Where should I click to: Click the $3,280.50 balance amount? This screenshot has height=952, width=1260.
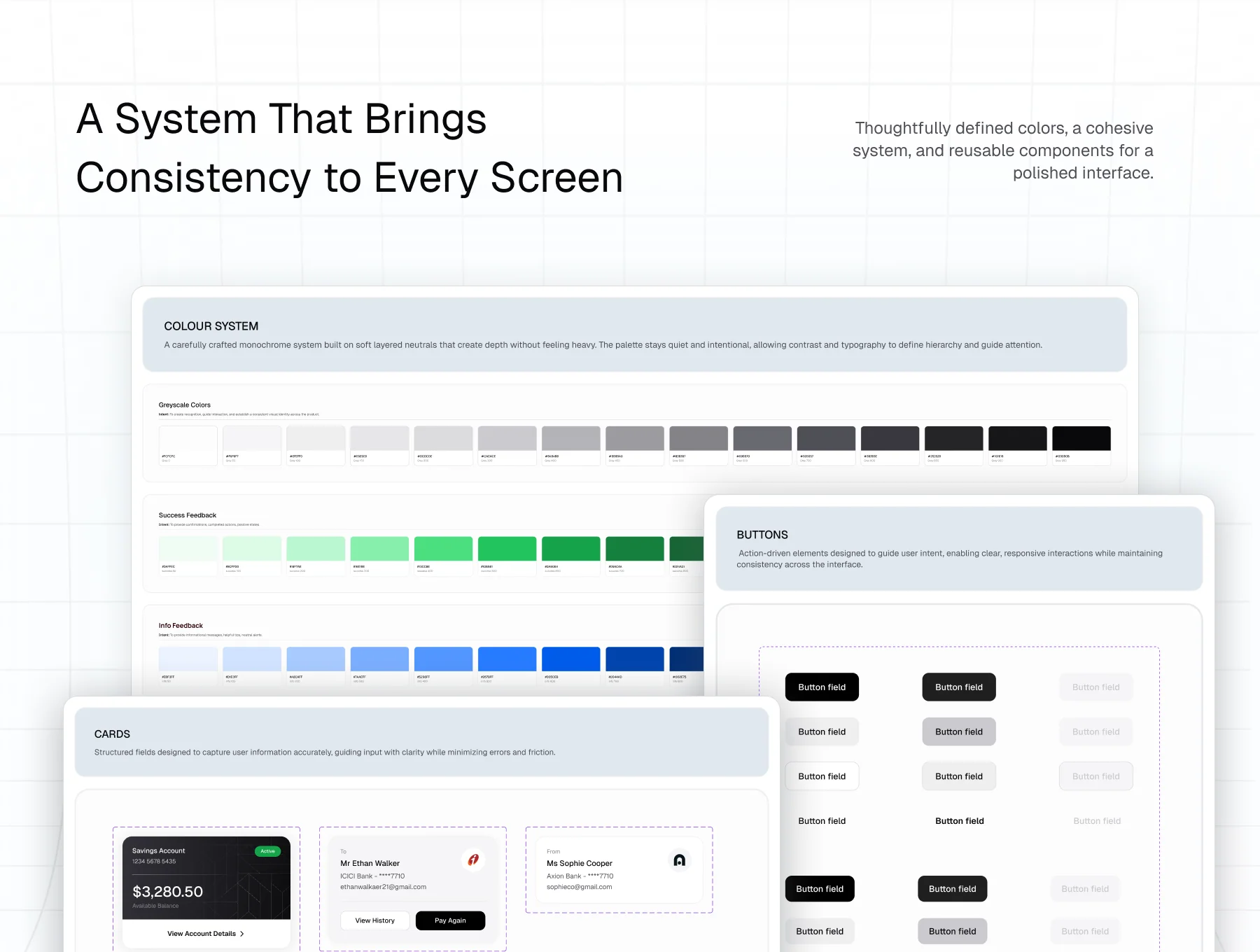point(168,892)
